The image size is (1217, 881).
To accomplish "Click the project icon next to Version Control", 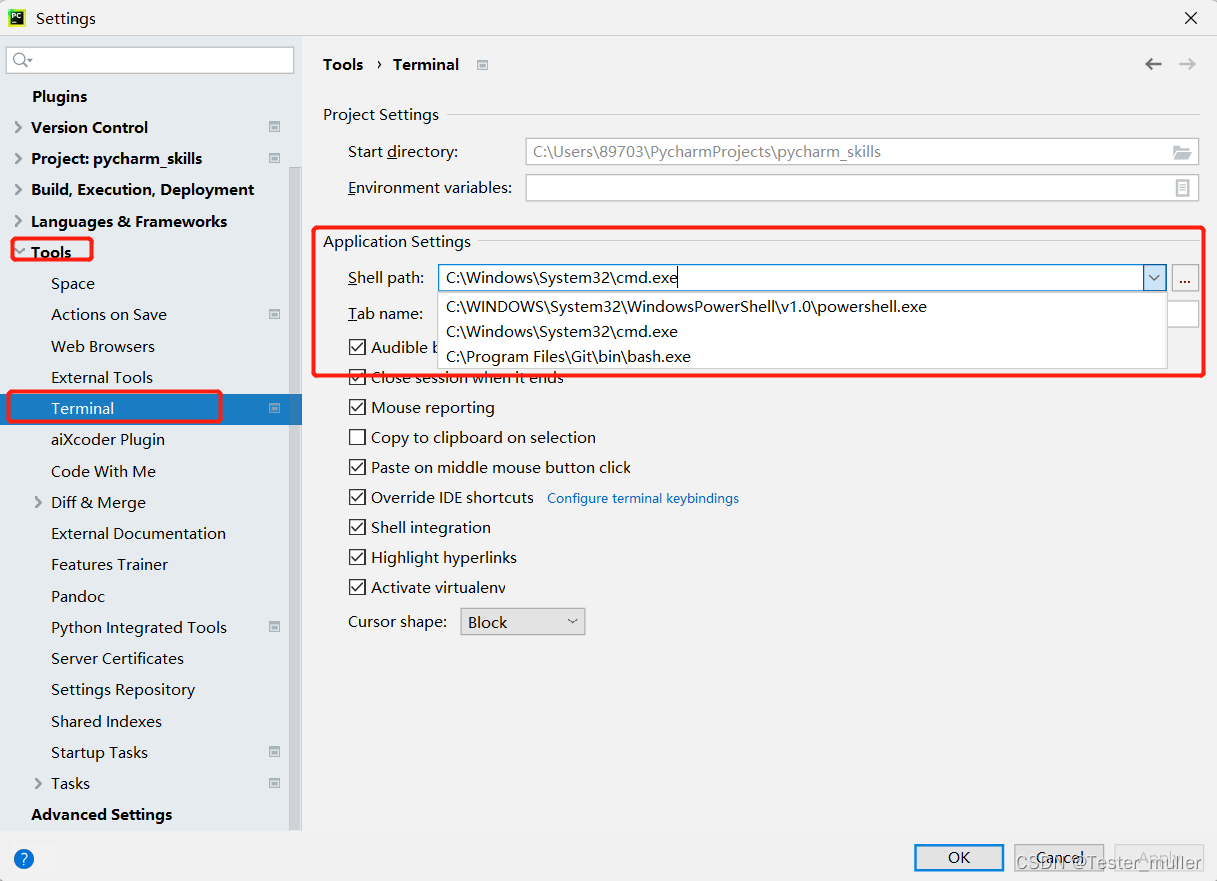I will pyautogui.click(x=274, y=127).
